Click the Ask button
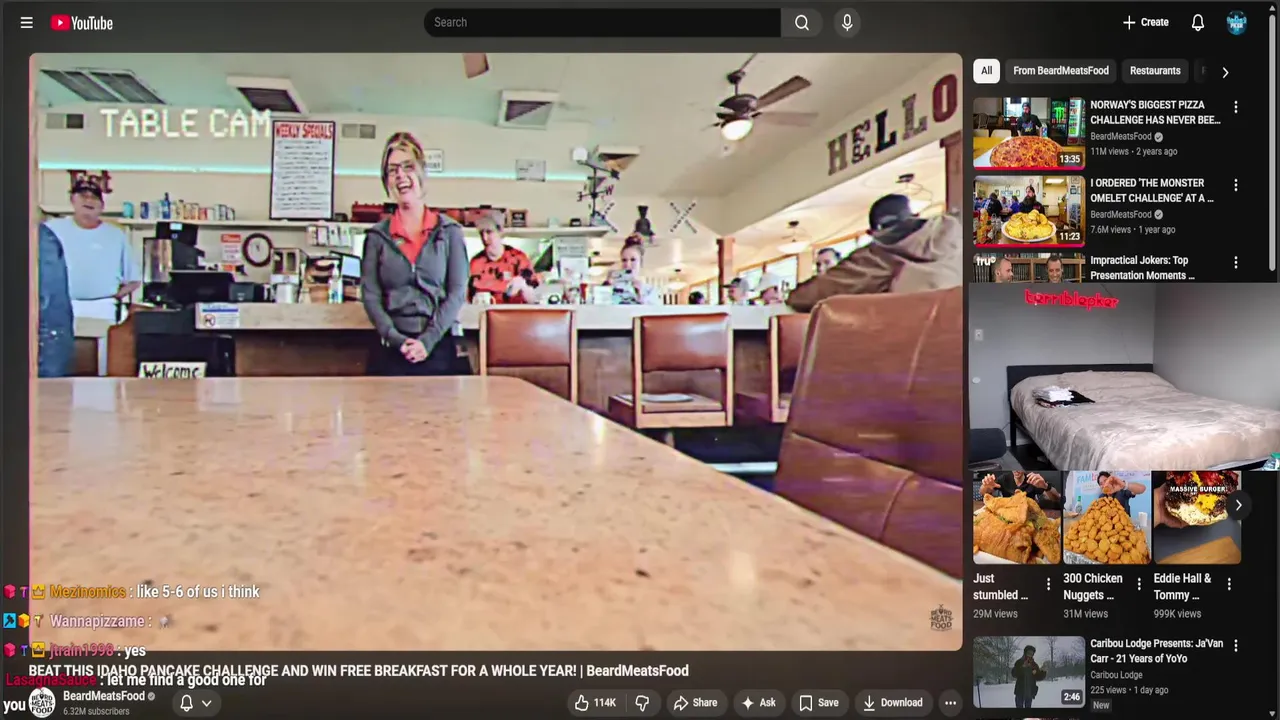 coord(758,702)
